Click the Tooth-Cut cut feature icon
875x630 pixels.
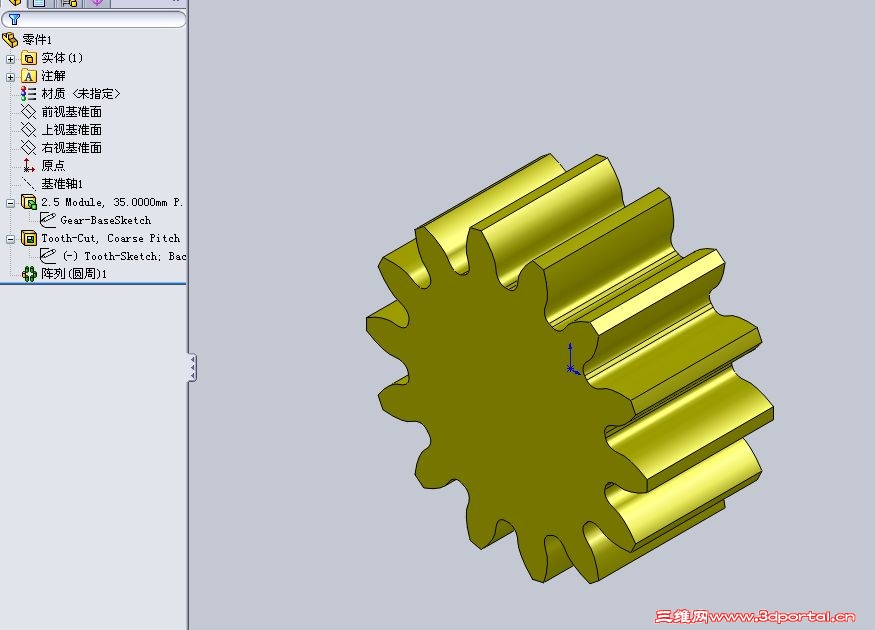(x=28, y=238)
